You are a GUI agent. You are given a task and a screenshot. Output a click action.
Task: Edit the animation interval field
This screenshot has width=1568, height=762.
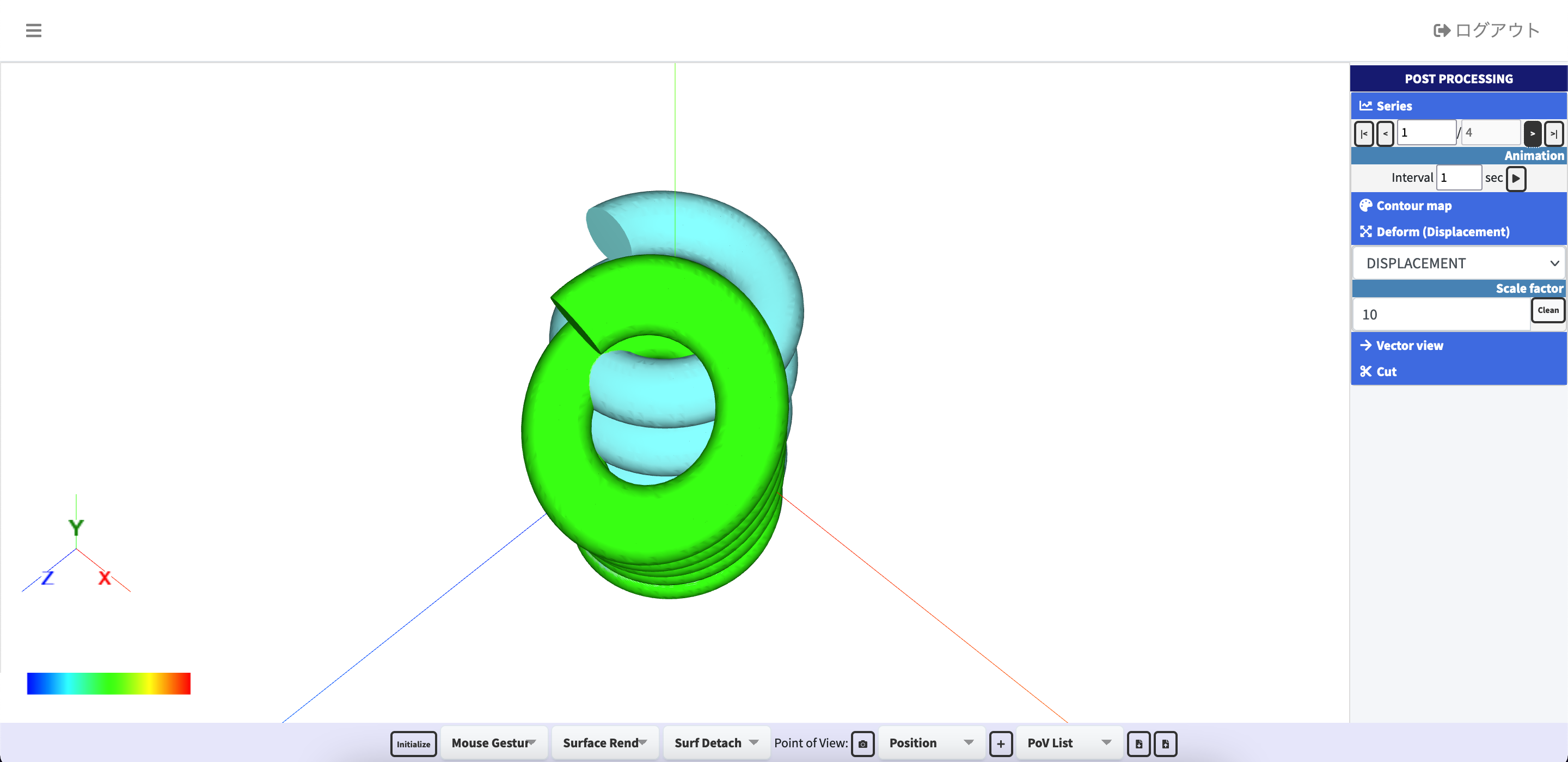pos(1459,178)
